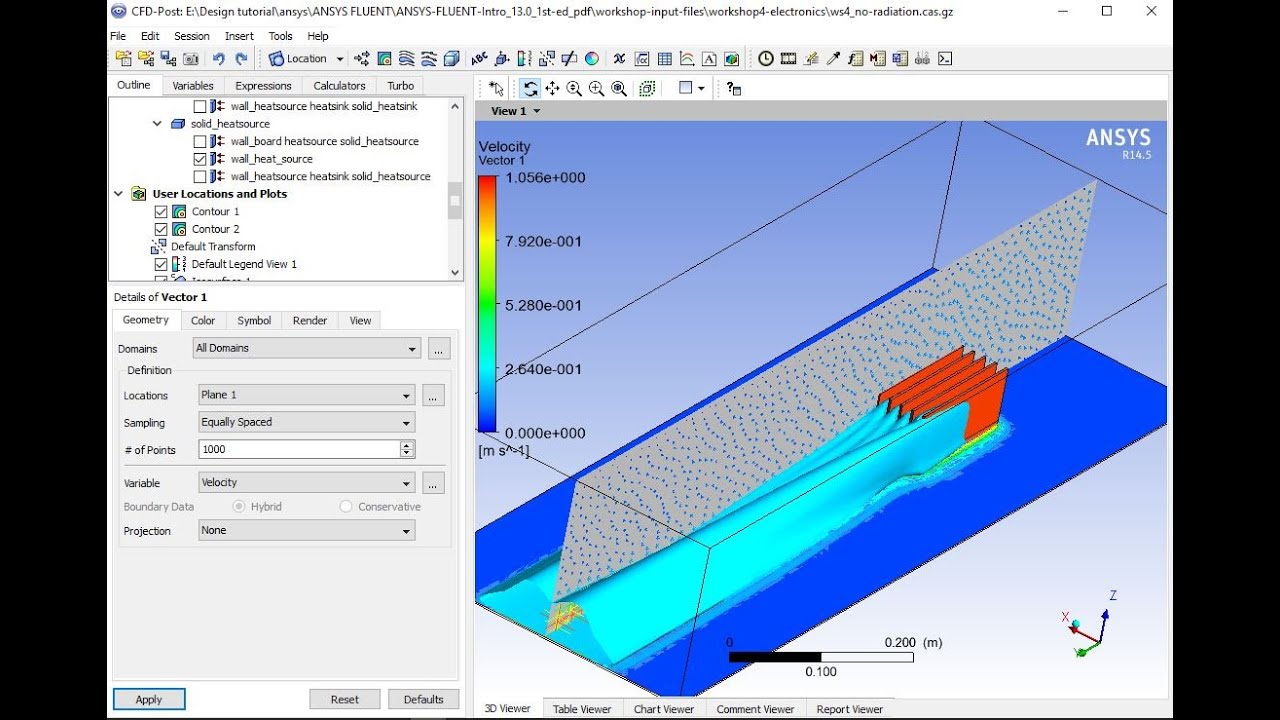Insert a Streamline from toolbar
This screenshot has height=720, width=1280.
pos(406,59)
